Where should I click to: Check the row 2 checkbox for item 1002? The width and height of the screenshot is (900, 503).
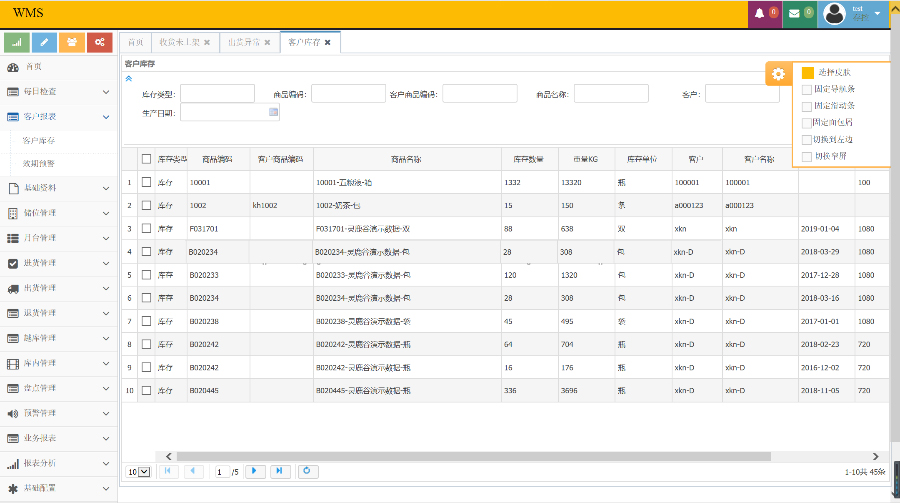coord(146,205)
